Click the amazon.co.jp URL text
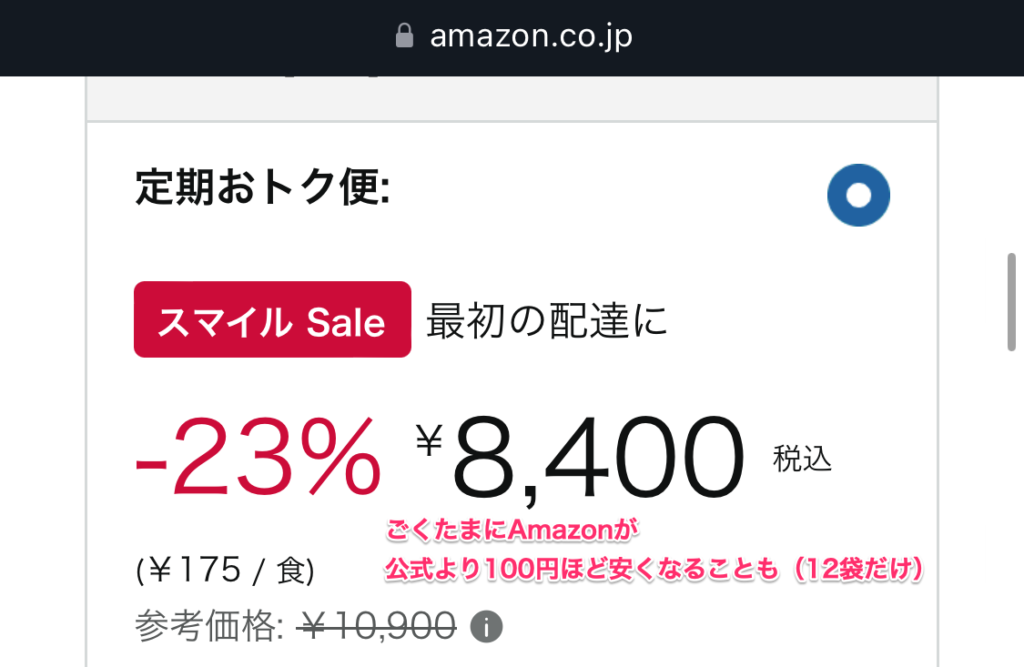 tap(530, 37)
